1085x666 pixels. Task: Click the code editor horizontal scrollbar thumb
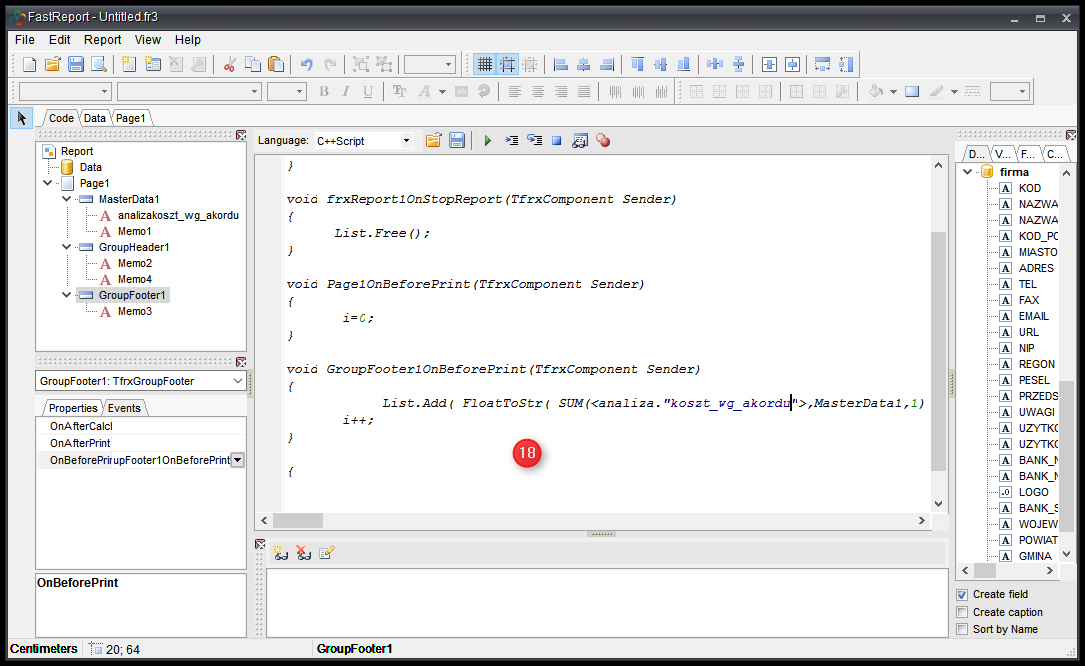(298, 521)
